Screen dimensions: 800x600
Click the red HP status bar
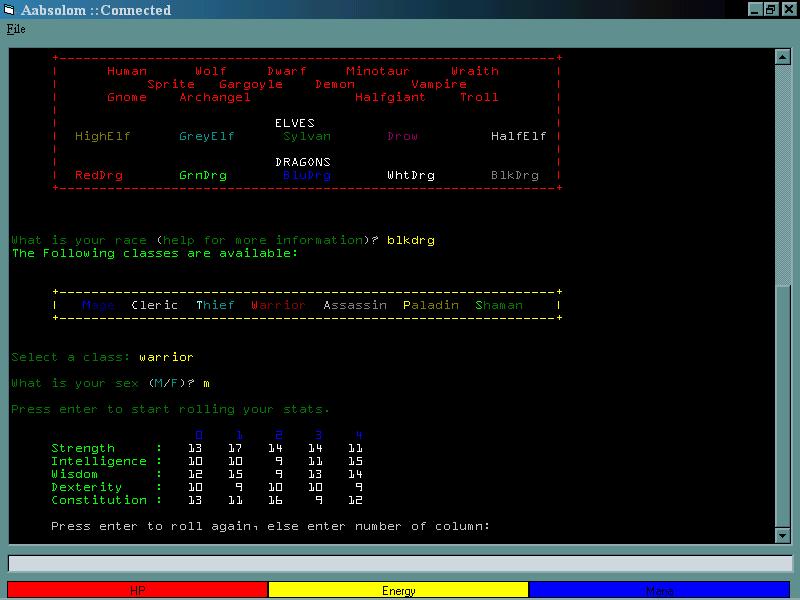(x=138, y=590)
